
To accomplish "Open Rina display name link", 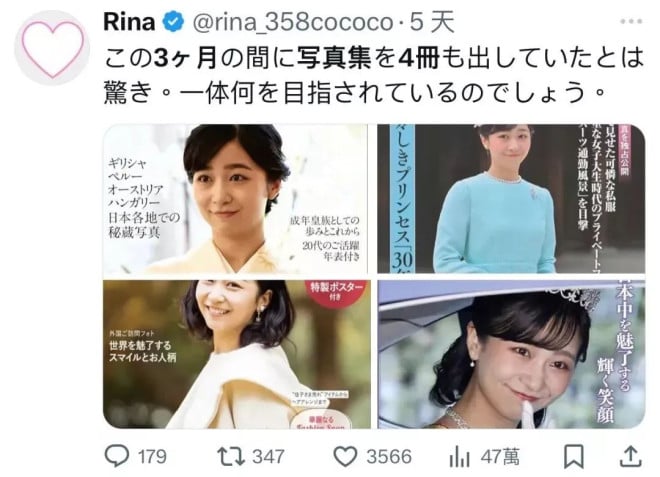I will coord(129,22).
